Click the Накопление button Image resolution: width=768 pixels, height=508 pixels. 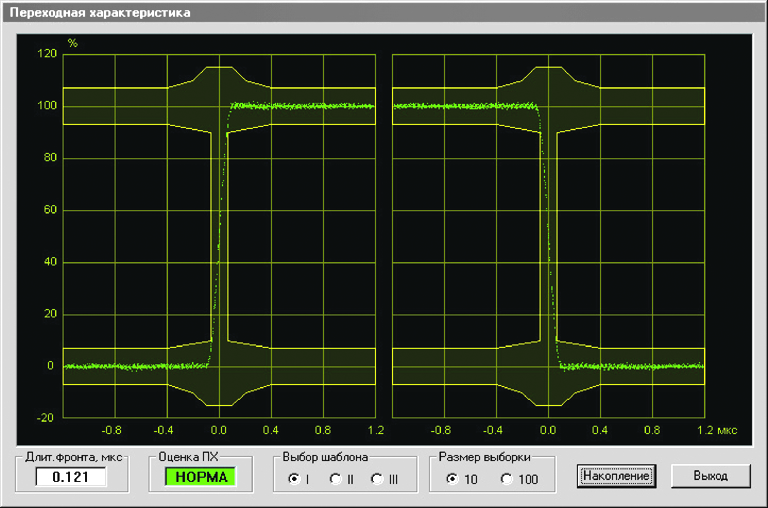tap(616, 476)
